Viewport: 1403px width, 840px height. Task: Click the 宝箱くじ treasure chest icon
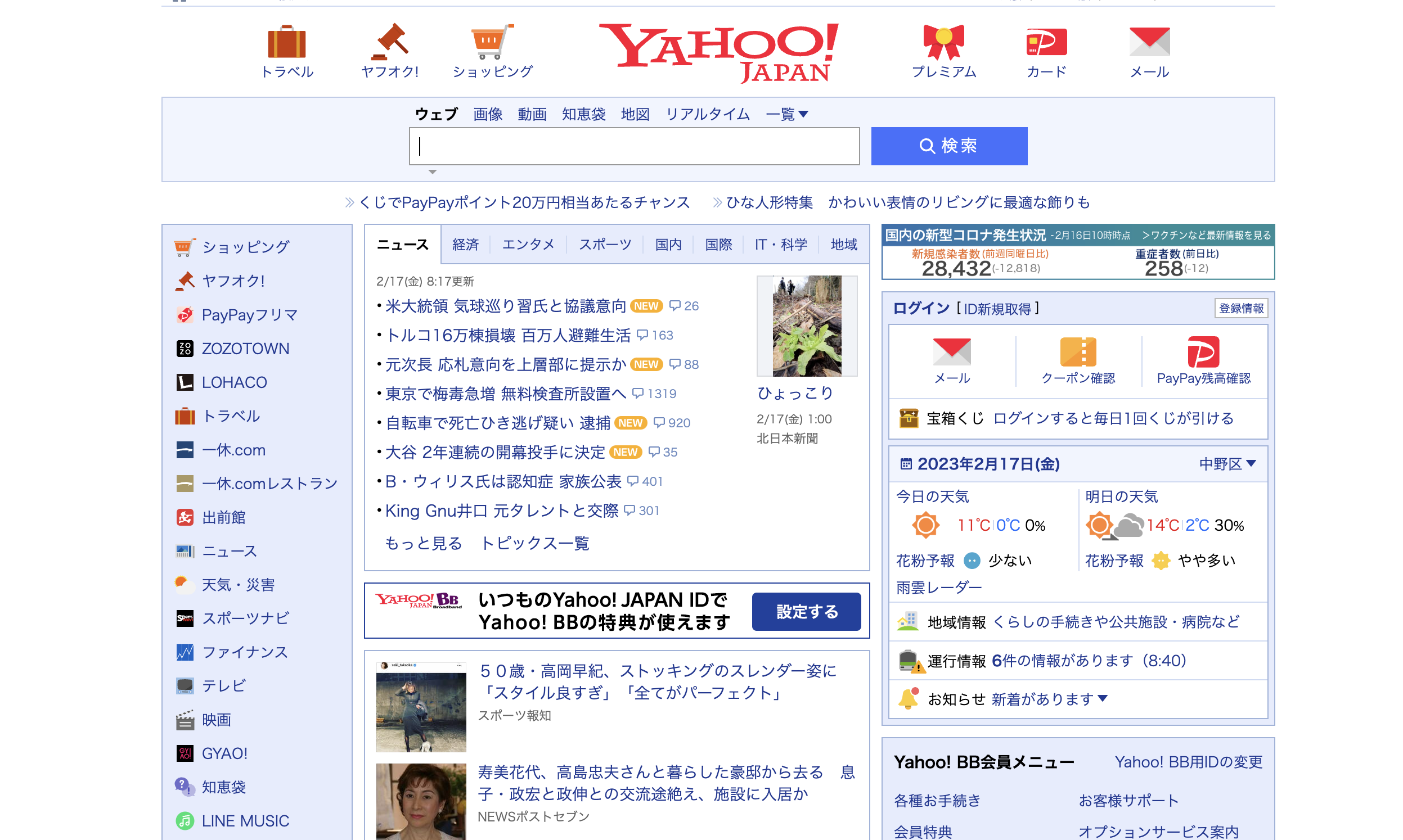pyautogui.click(x=909, y=418)
